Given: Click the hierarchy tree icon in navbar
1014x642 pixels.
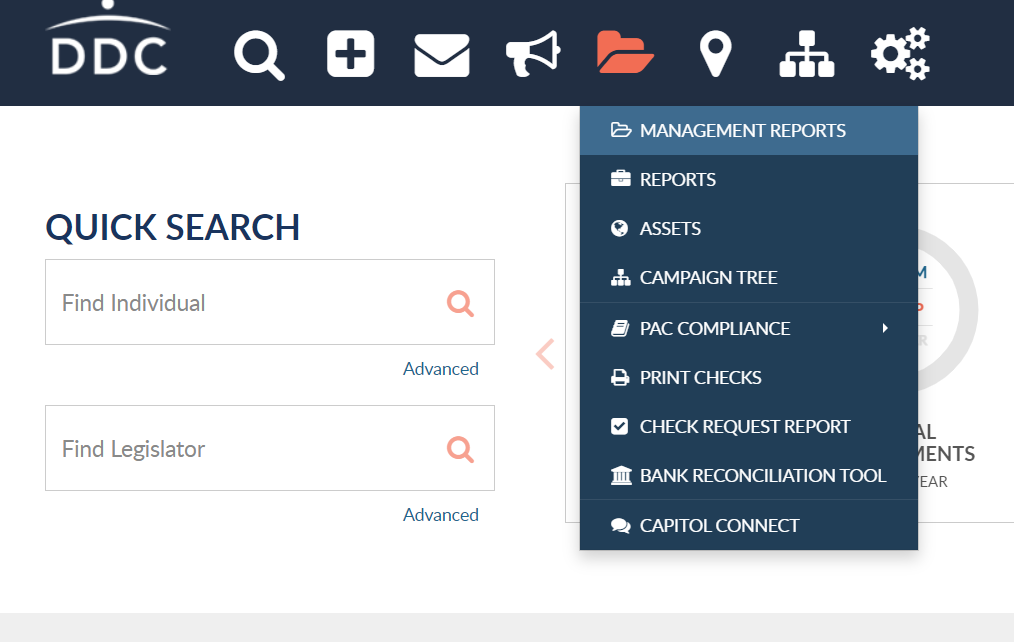Looking at the screenshot, I should click(x=807, y=54).
